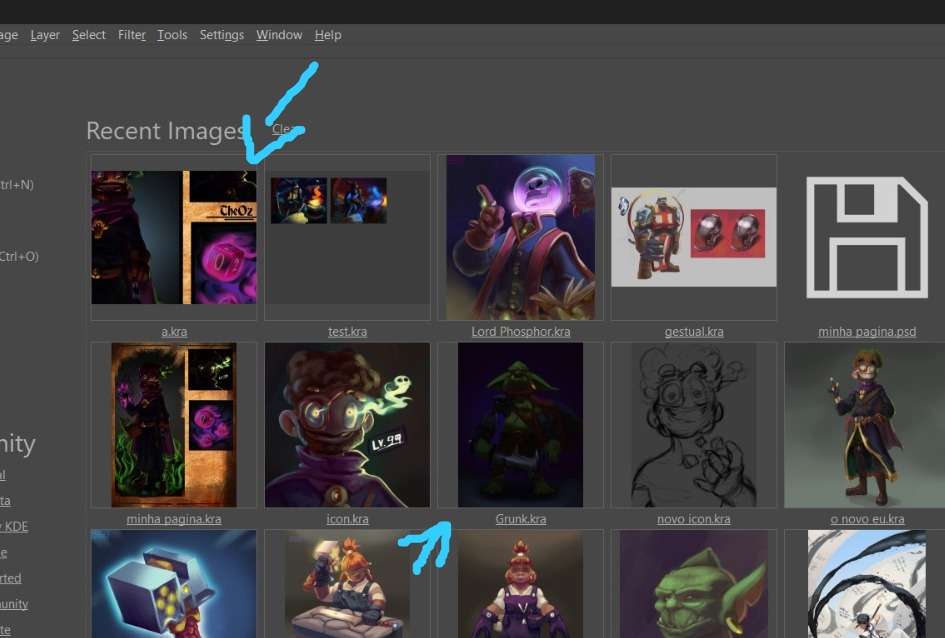Click the icon.kra file name link
This screenshot has height=638, width=945.
pos(347,519)
